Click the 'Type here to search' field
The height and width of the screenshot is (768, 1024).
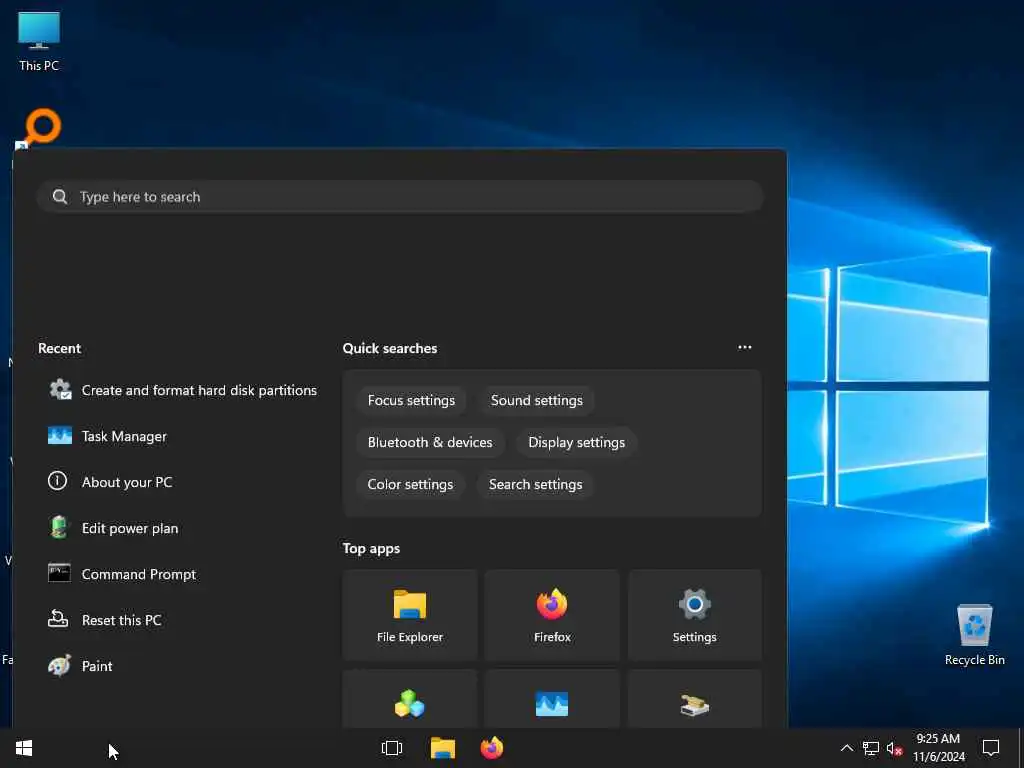(400, 197)
